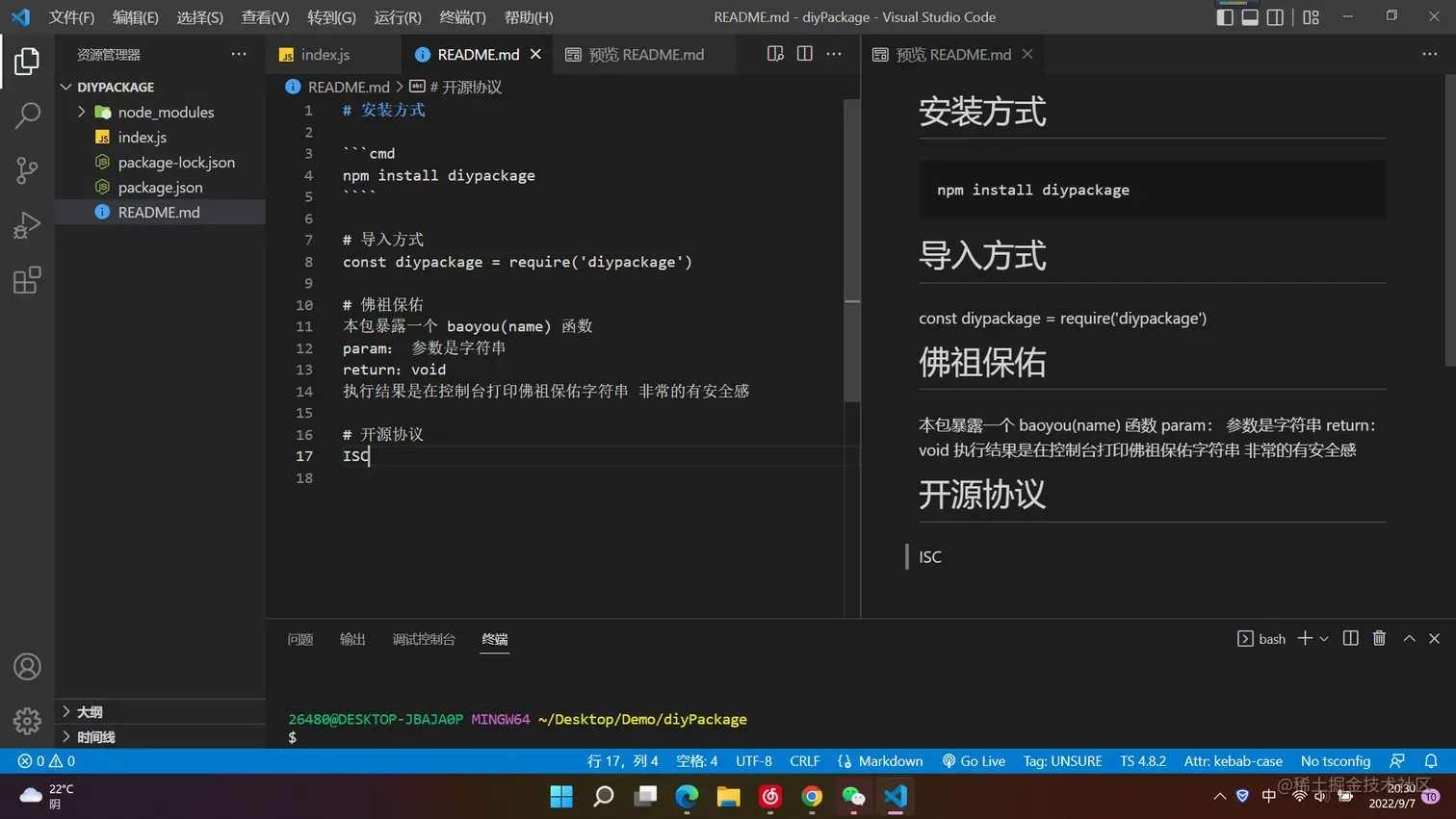Open the Windows Start menu
This screenshot has height=819, width=1456.
(x=561, y=796)
